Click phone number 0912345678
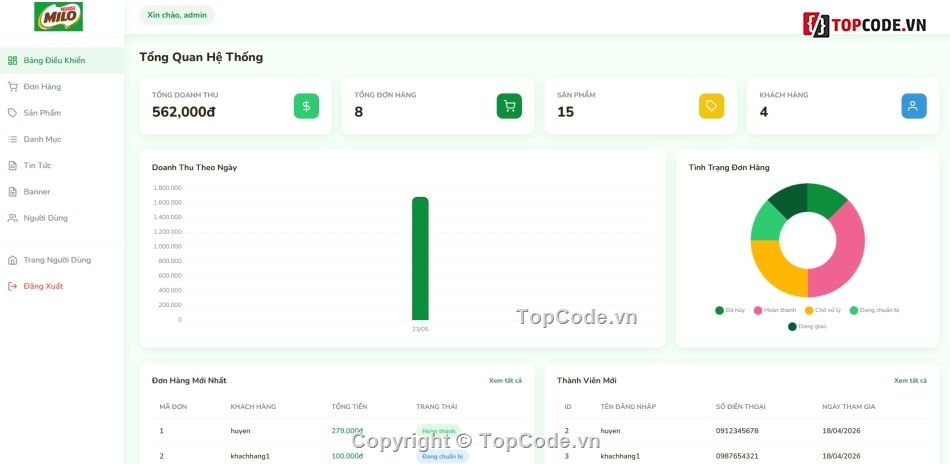This screenshot has height=464, width=950. 737,431
